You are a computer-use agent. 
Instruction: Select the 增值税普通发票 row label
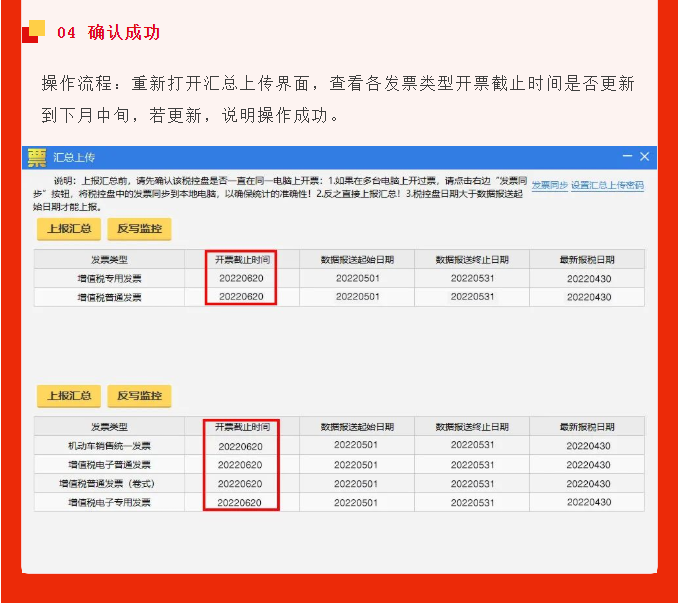point(109,297)
